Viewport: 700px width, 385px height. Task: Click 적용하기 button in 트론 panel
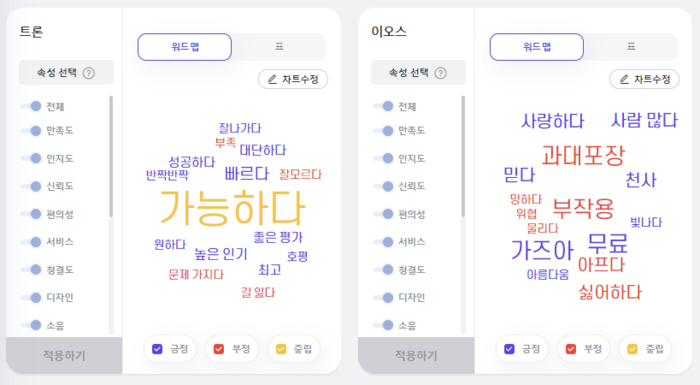64,356
